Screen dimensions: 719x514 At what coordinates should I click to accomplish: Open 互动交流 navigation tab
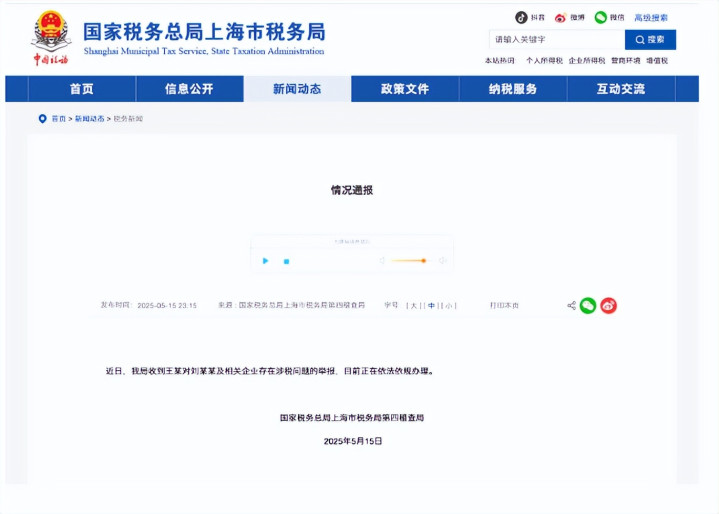(x=621, y=88)
